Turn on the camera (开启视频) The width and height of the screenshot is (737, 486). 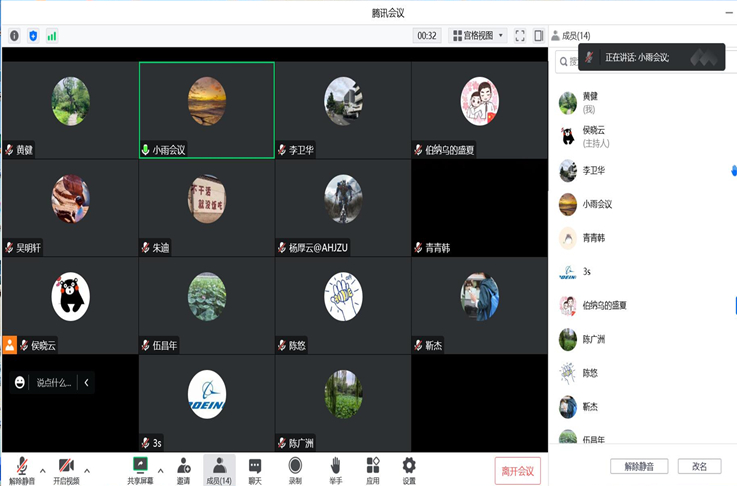(66, 469)
